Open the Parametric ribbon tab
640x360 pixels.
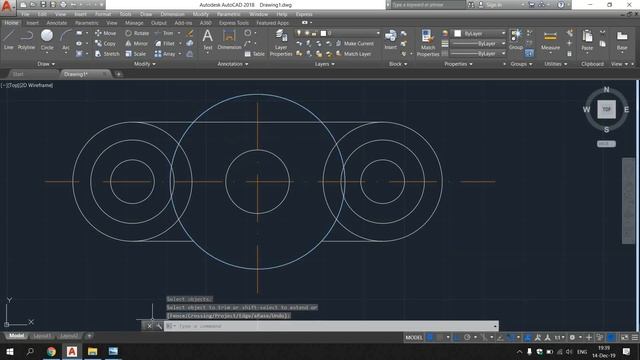87,23
